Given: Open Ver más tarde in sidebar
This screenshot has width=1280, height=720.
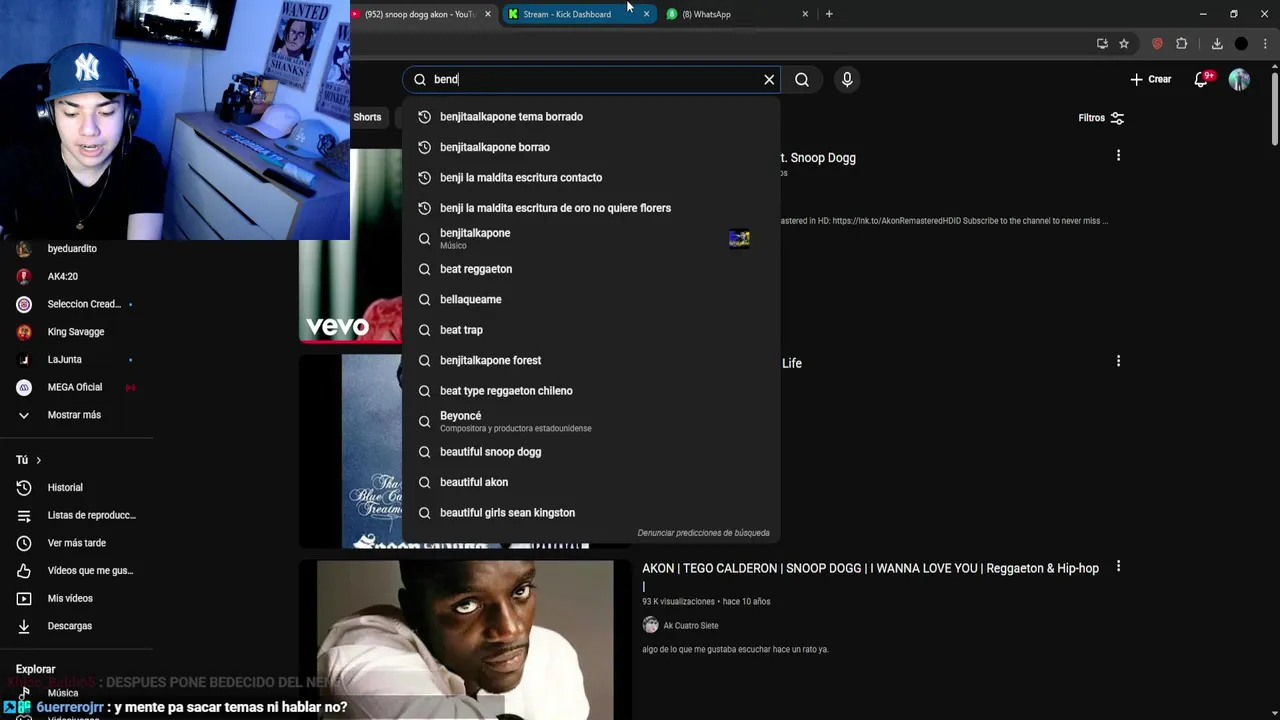Looking at the screenshot, I should 76,543.
